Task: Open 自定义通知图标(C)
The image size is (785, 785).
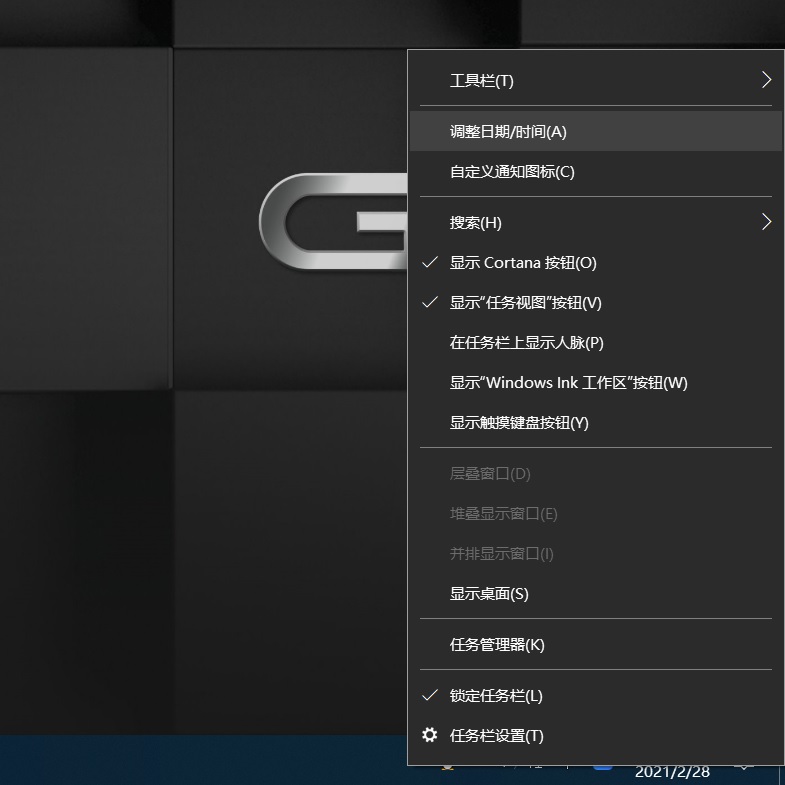Action: click(x=512, y=172)
